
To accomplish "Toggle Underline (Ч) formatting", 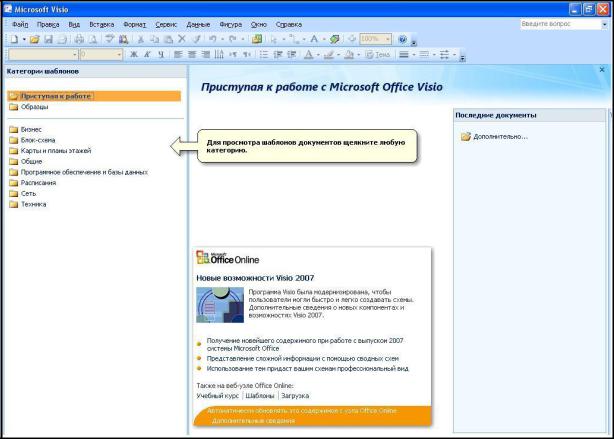I will click(x=161, y=54).
